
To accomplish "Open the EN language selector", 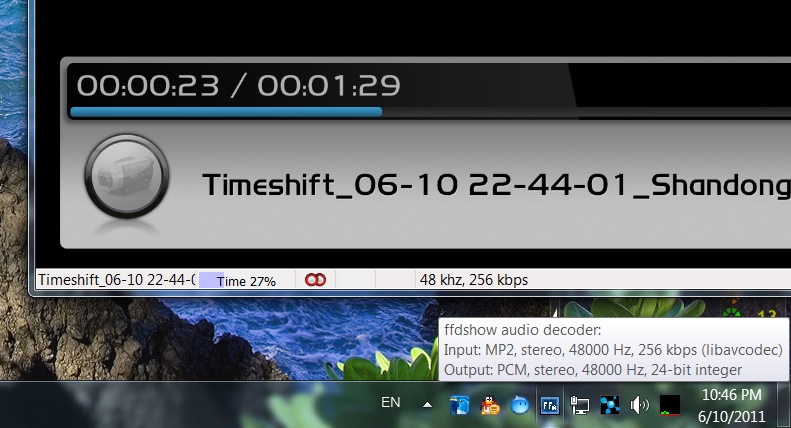I will click(x=390, y=402).
